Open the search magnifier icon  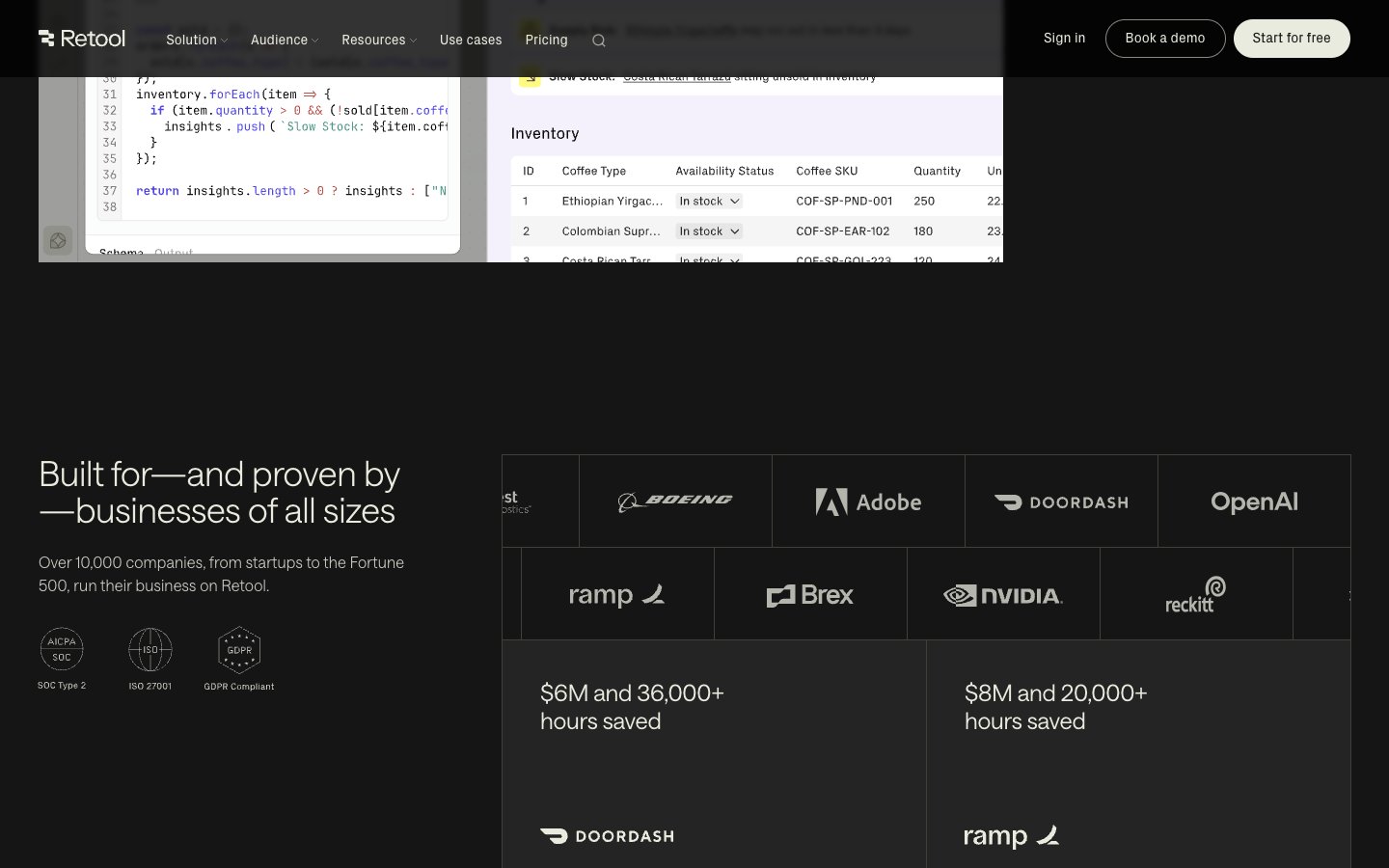(599, 41)
